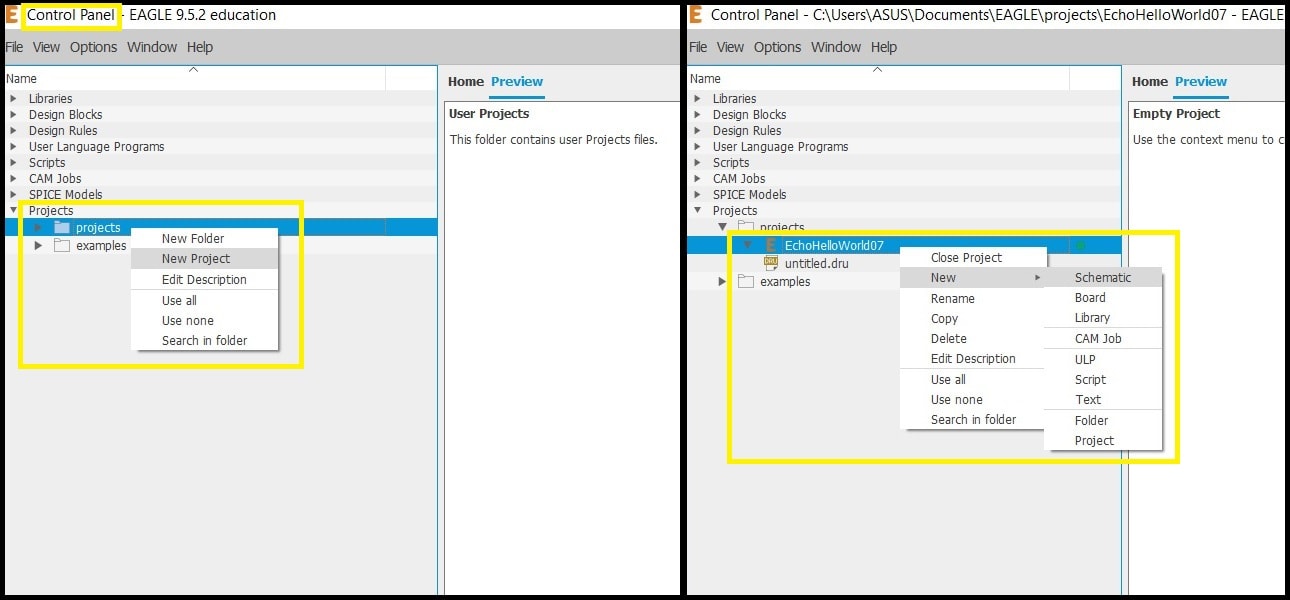
Task: Click the EchoHelloWorld07 project icon
Action: point(771,245)
